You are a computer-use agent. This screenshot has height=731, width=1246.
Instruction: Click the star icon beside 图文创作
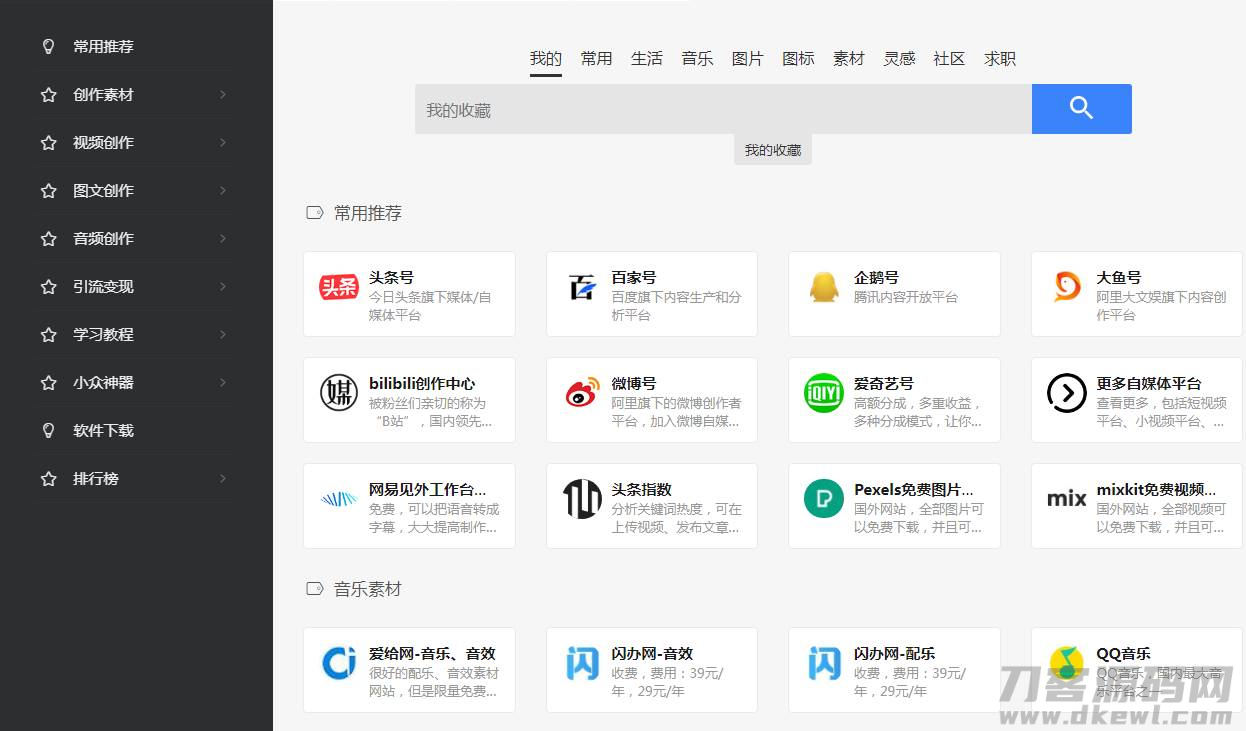(x=48, y=190)
